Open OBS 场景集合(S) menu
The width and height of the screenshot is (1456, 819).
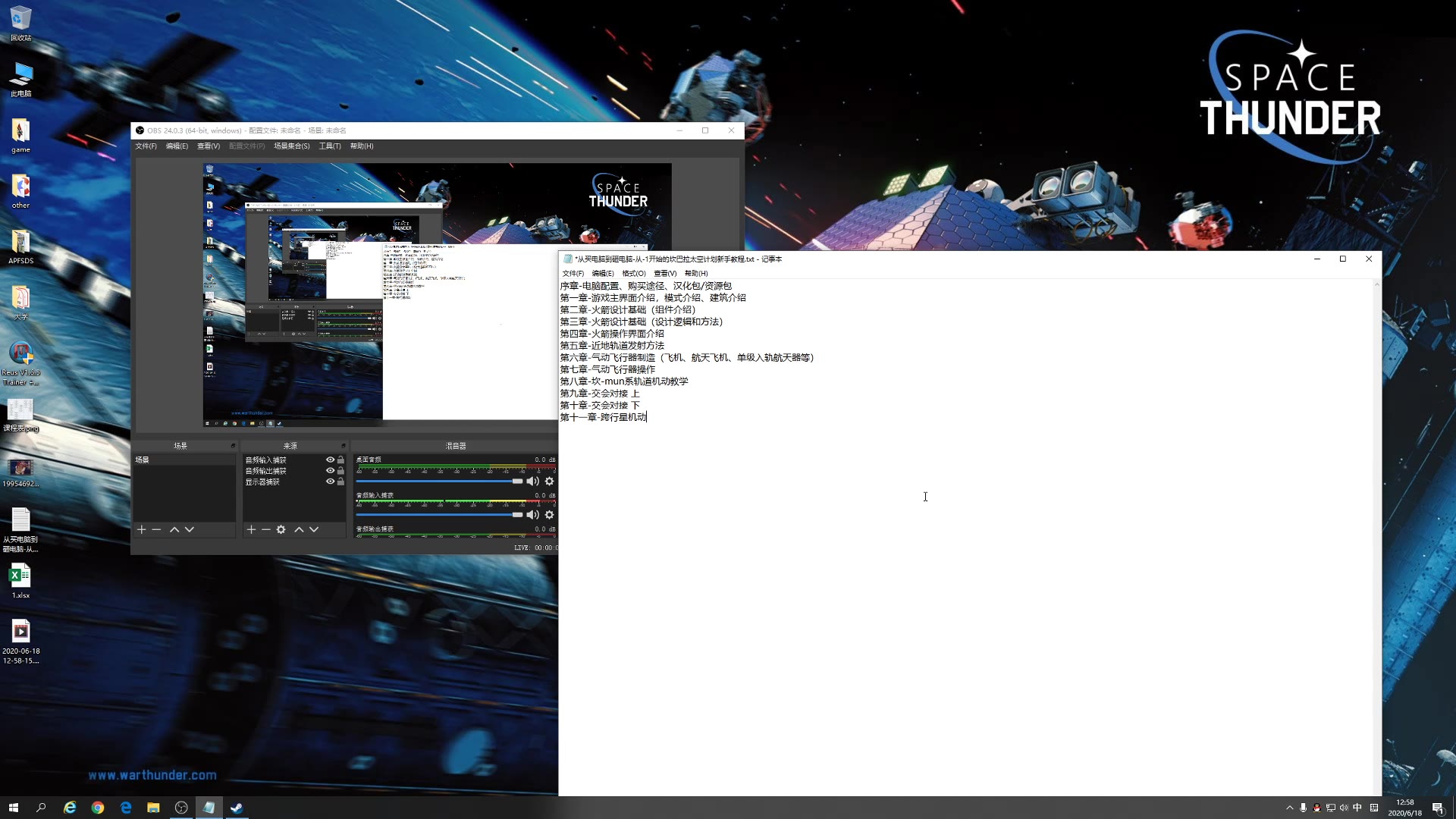pyautogui.click(x=291, y=146)
